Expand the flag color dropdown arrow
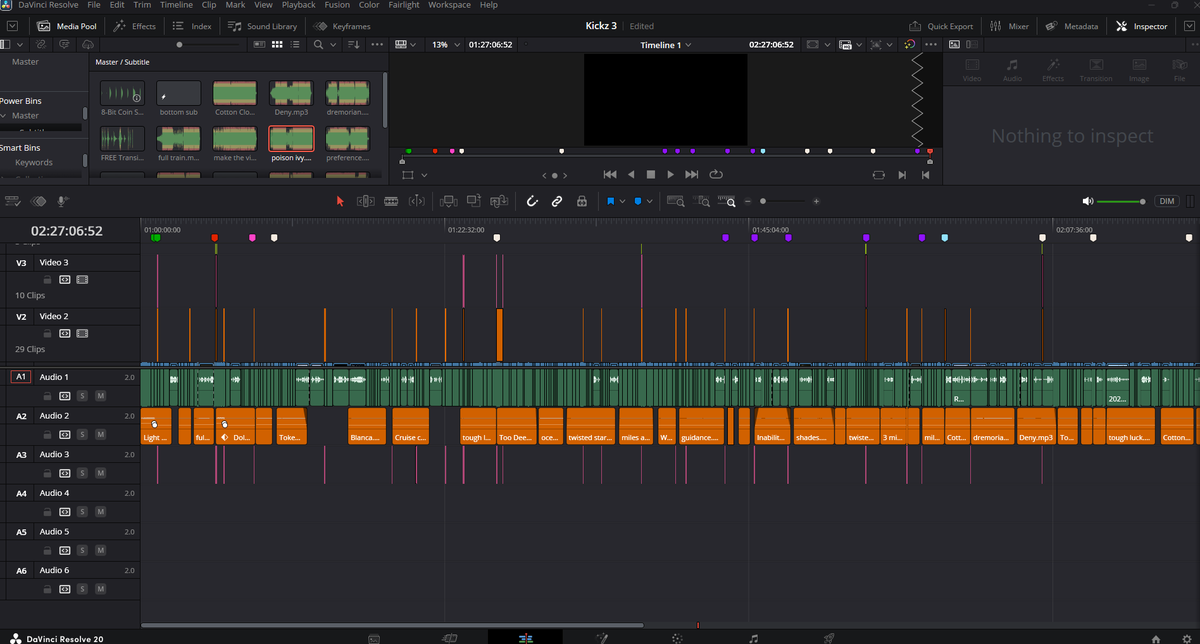The height and width of the screenshot is (644, 1200). (622, 201)
